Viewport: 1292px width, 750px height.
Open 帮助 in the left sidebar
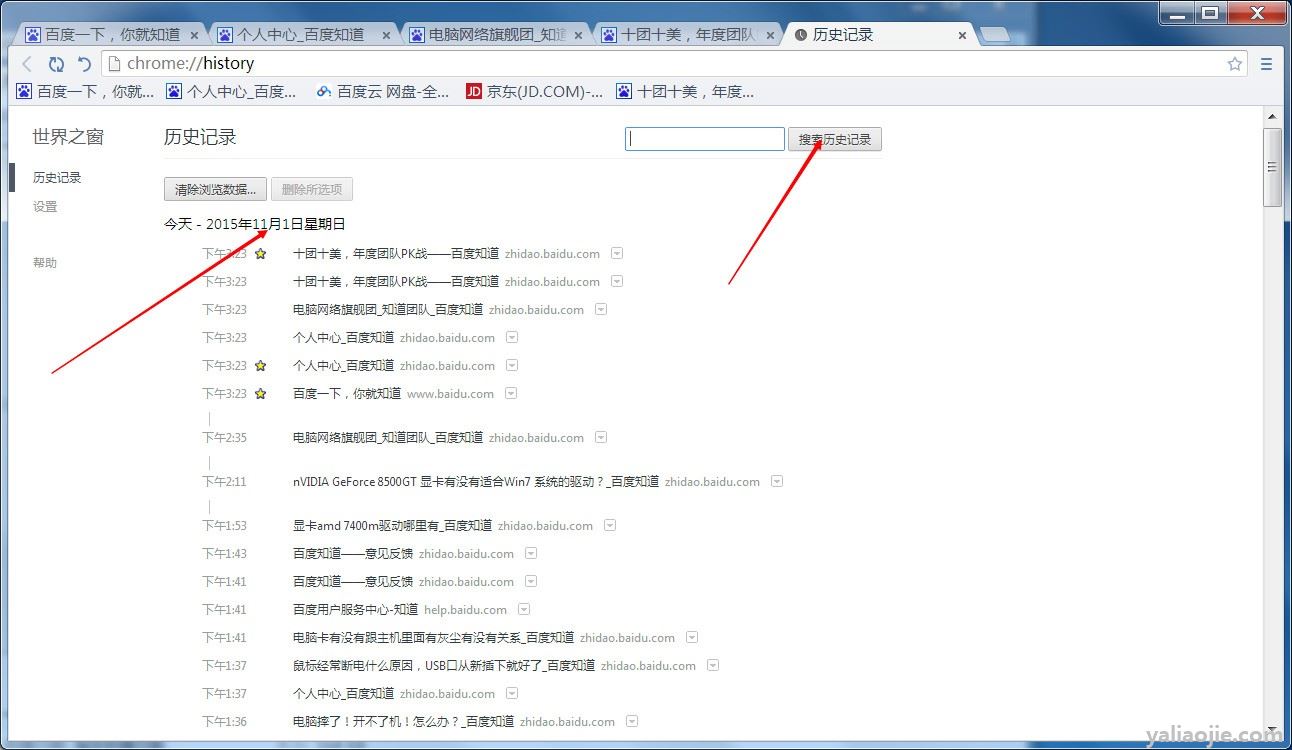point(45,263)
